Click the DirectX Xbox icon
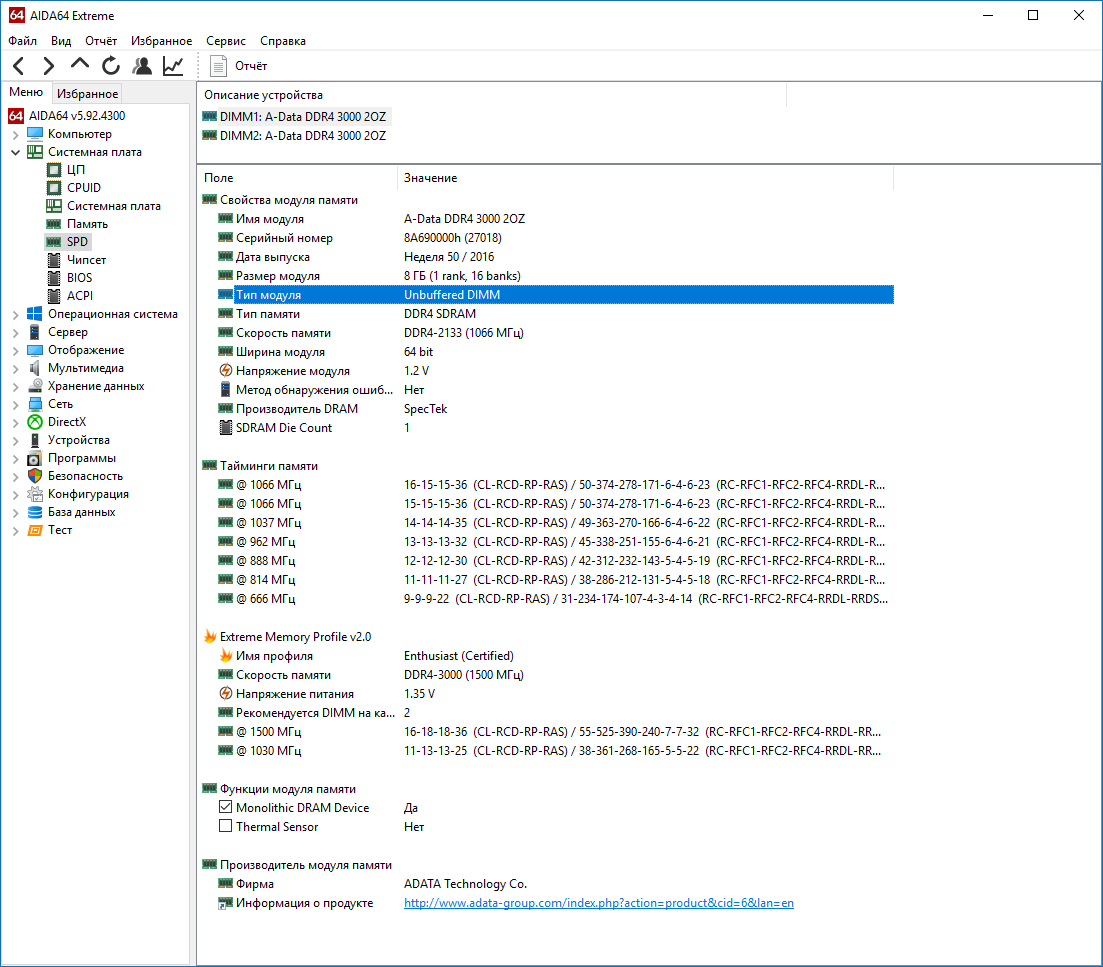 coord(35,422)
